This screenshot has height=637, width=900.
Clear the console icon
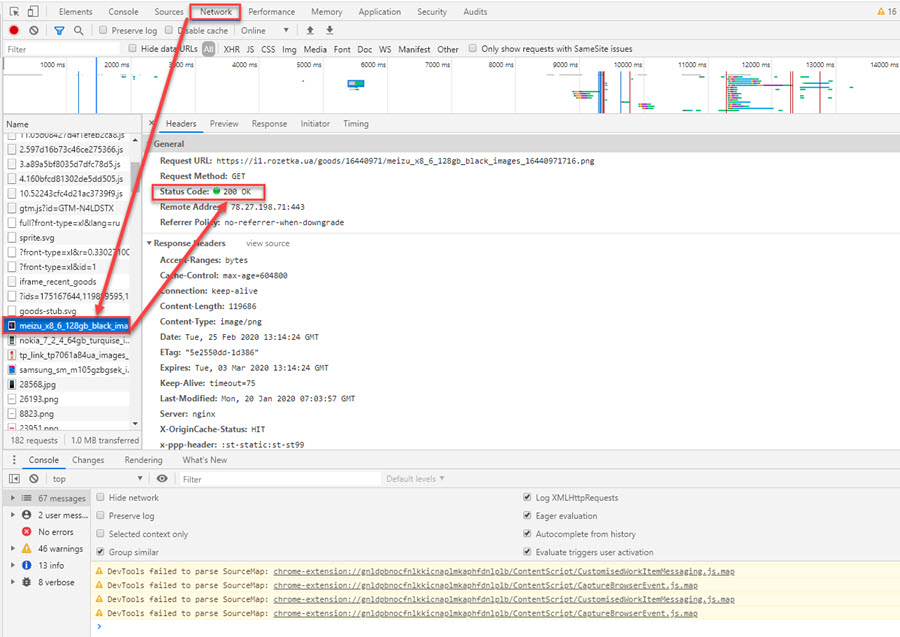34,479
